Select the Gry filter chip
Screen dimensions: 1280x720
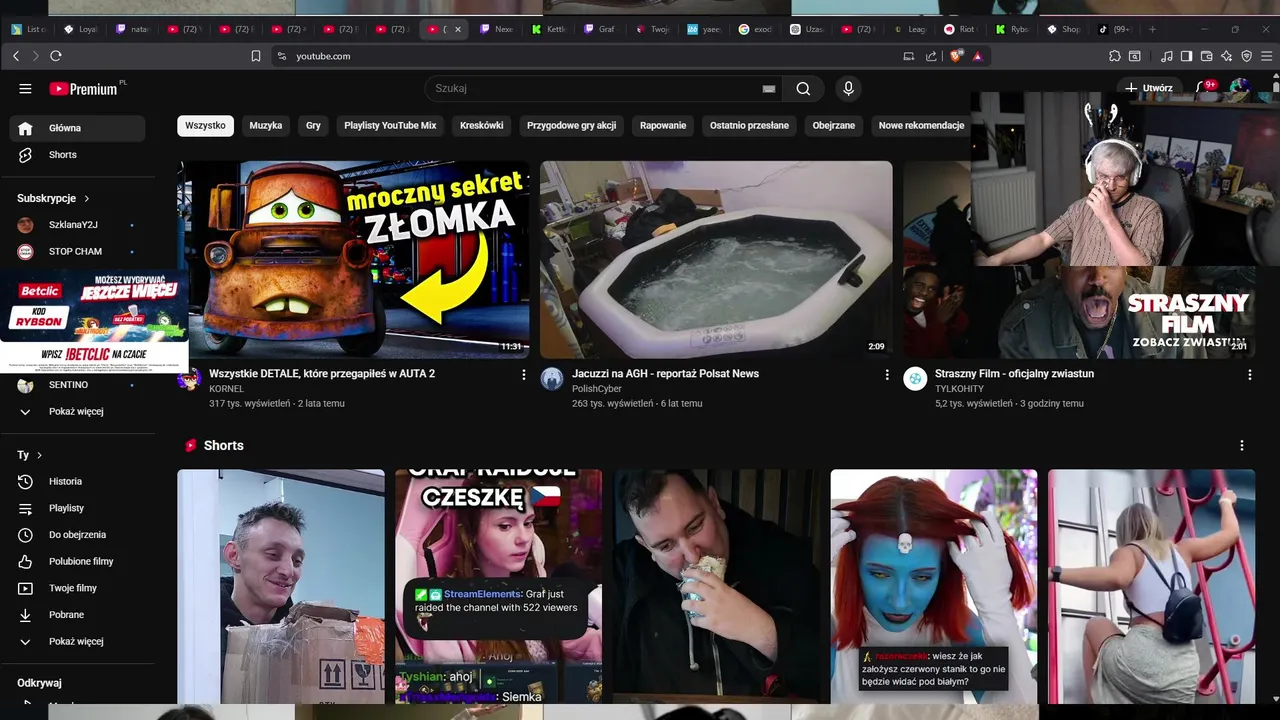point(313,125)
